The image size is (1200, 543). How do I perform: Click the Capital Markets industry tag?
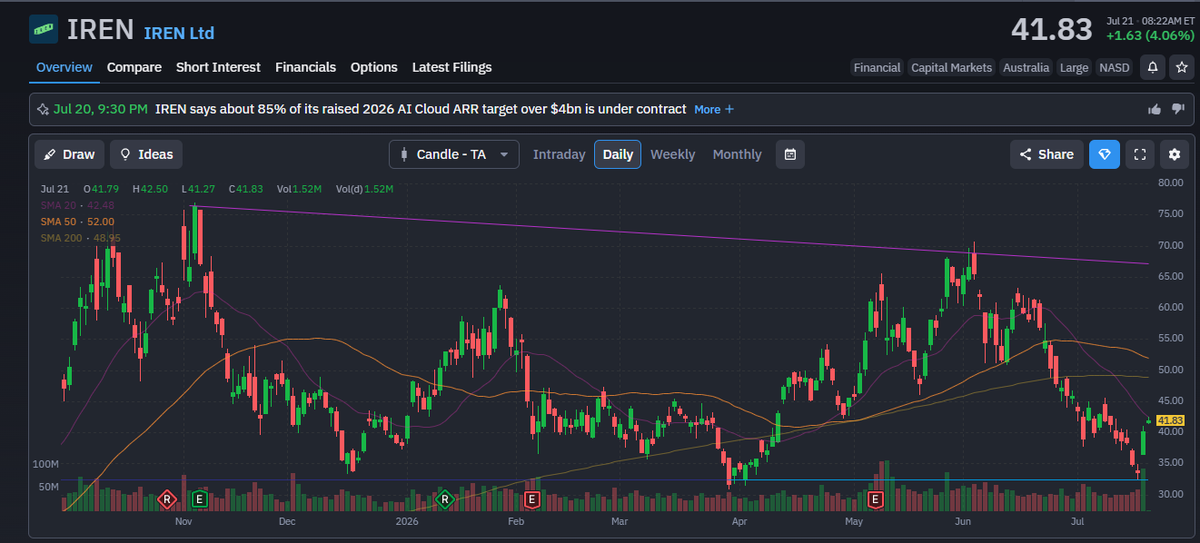point(951,67)
